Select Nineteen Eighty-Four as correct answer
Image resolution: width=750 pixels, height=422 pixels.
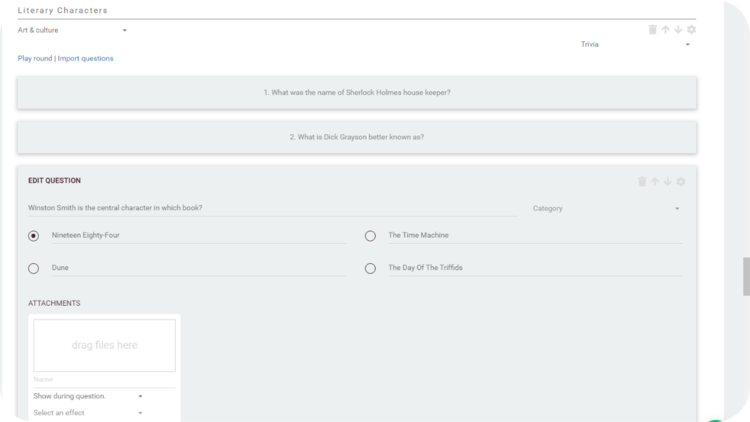pos(33,236)
